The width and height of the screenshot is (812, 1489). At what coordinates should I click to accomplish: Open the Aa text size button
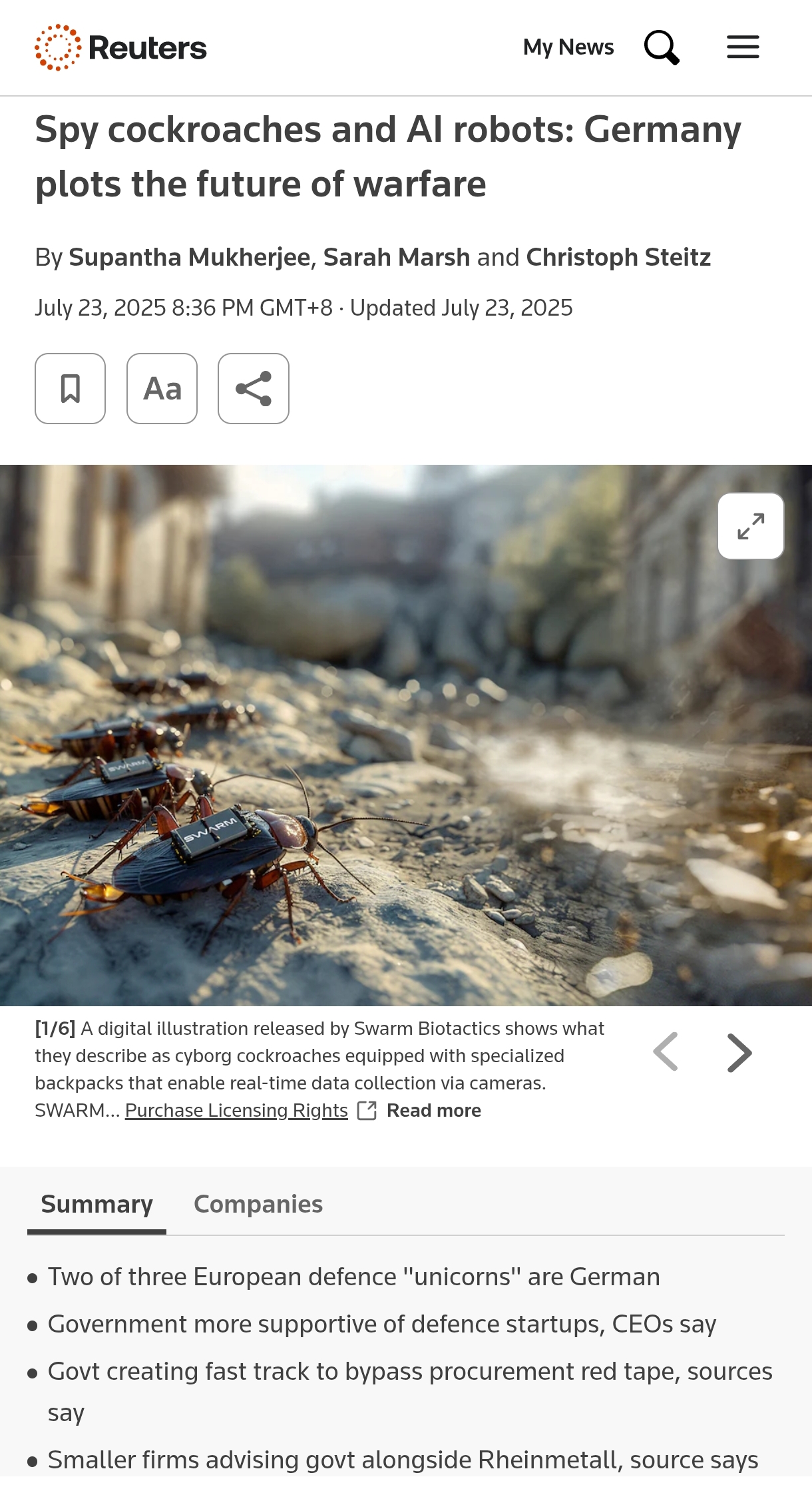click(162, 388)
